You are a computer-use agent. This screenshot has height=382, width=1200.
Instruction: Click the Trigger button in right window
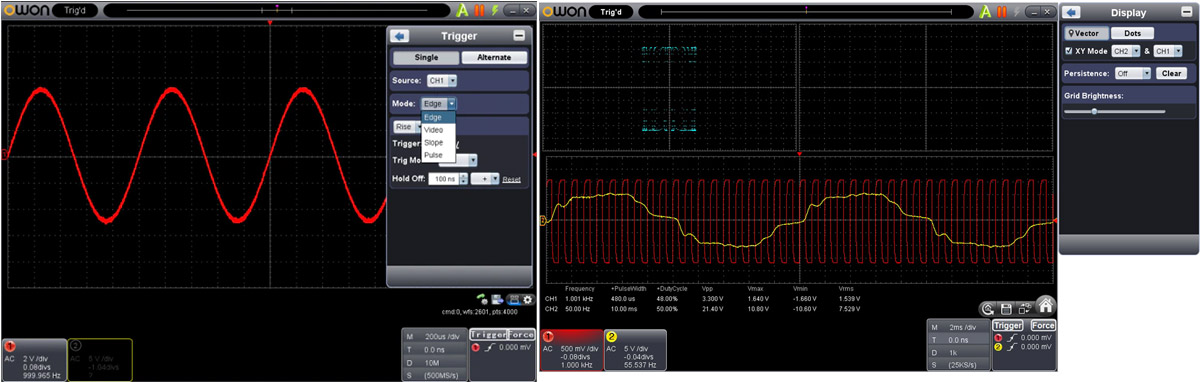[1007, 325]
